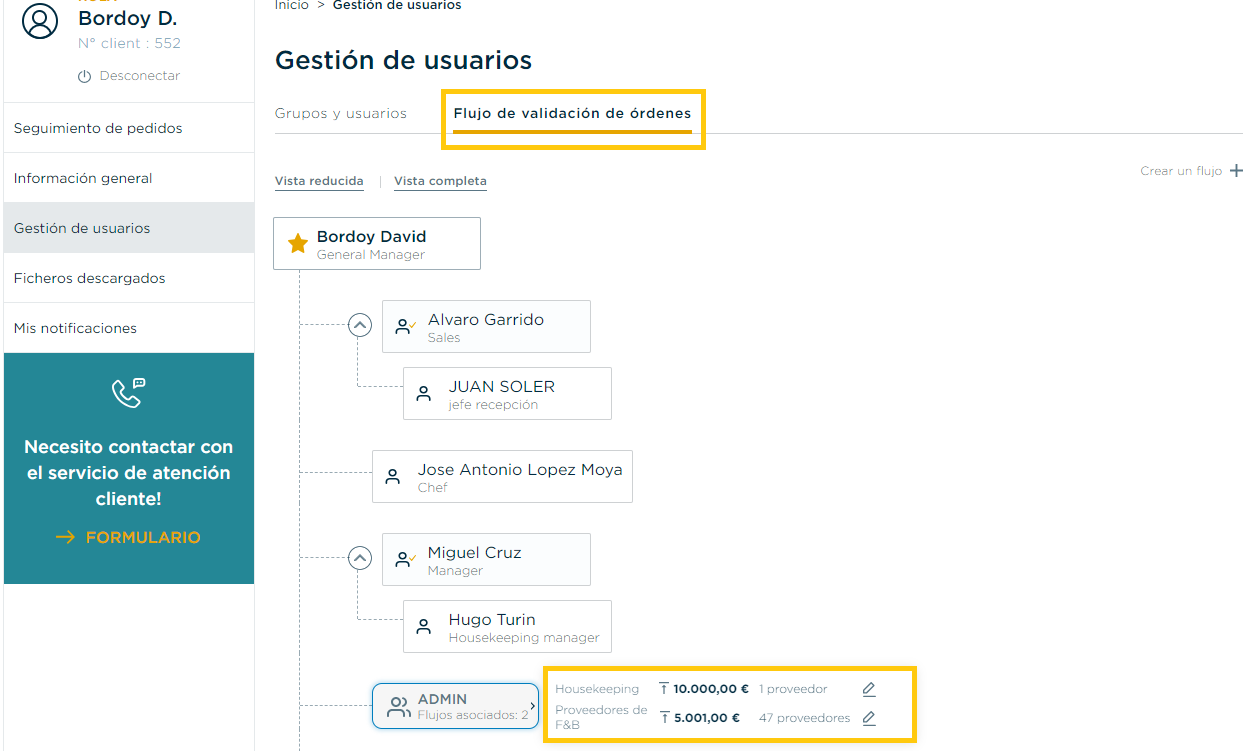Click the person icon on JUAN SOLER card
1253x751 pixels.
(424, 394)
